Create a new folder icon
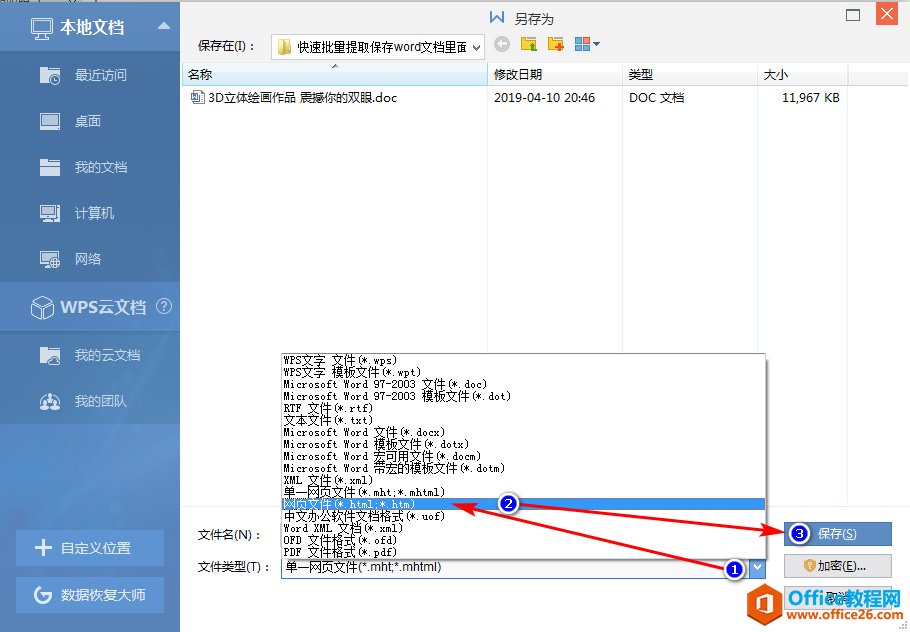 pos(555,44)
